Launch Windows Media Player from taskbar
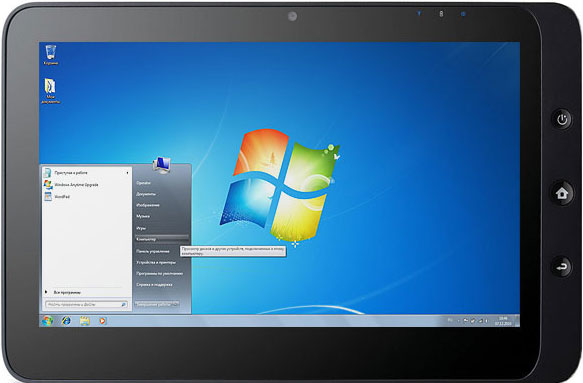 (x=102, y=321)
